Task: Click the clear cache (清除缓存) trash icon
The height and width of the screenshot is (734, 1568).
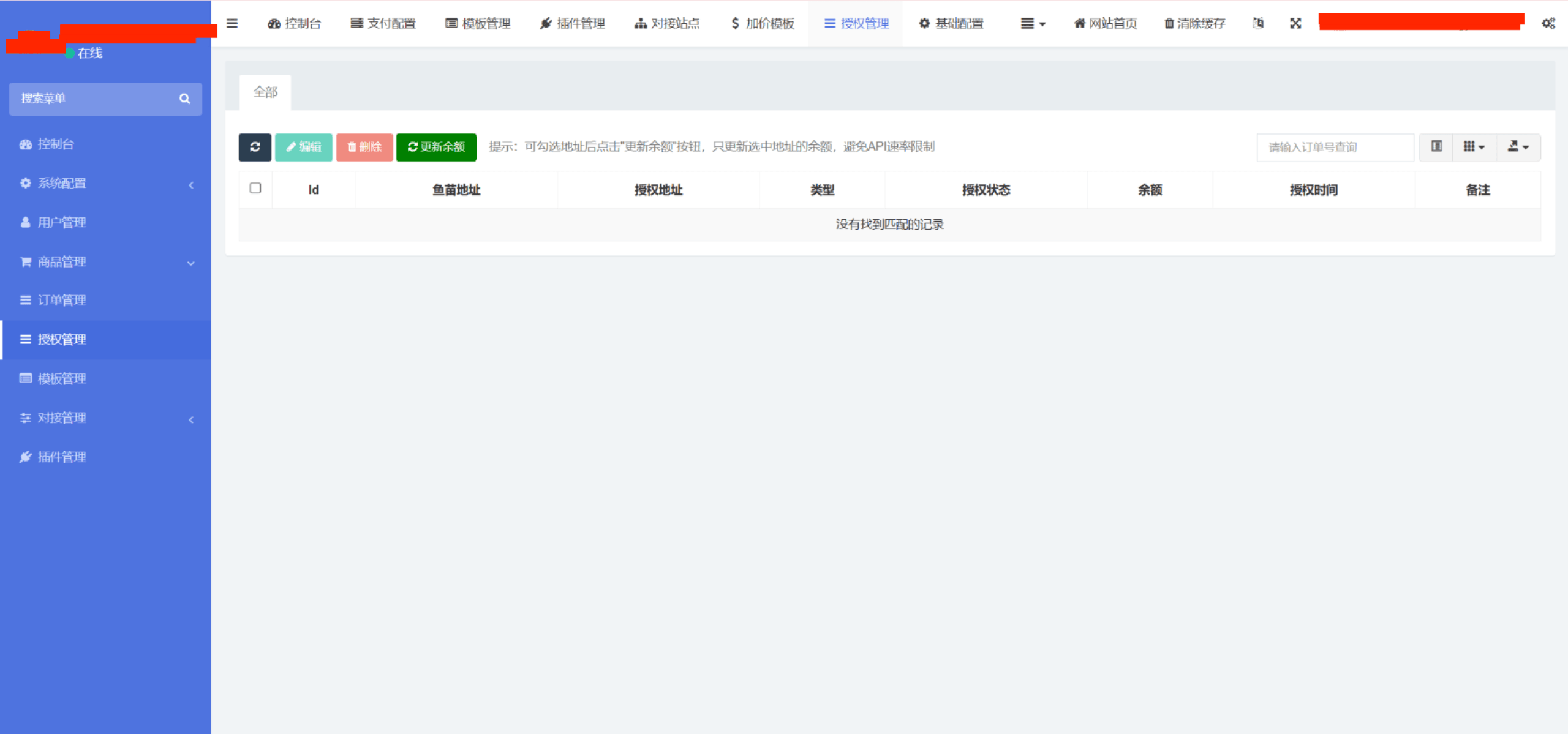Action: tap(1170, 23)
